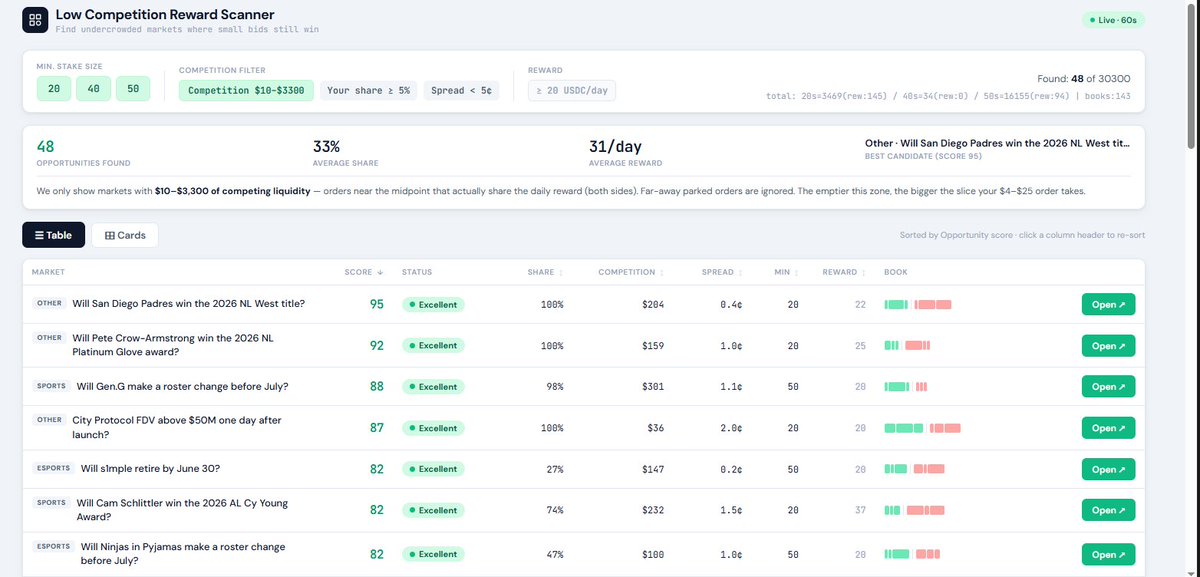The height and width of the screenshot is (577, 1200).
Task: Open the City Protocol FDV market
Action: (1108, 428)
